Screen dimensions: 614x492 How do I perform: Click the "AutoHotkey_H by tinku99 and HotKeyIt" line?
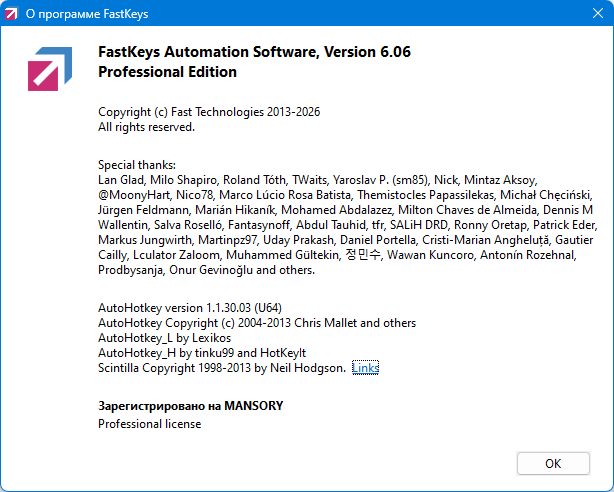coord(202,353)
